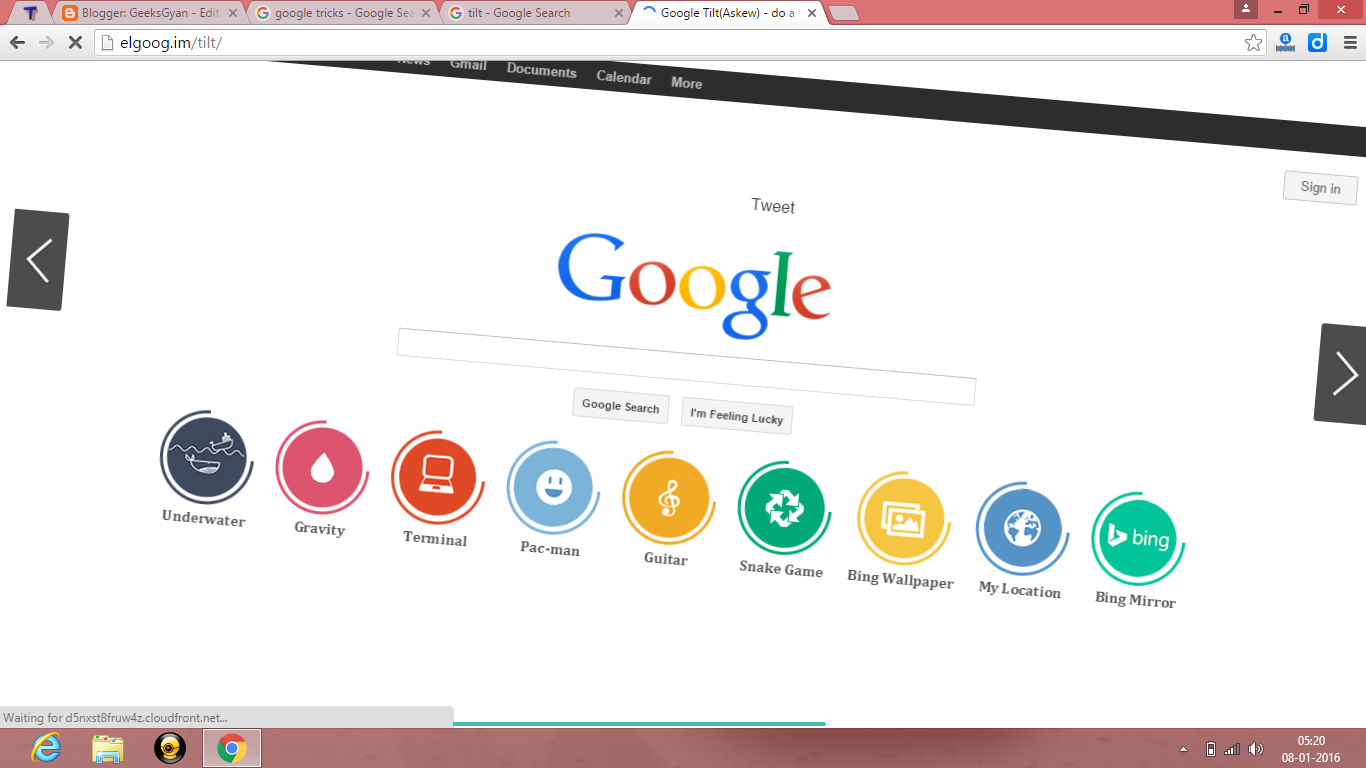1366x768 pixels.
Task: Check network signal icon in system tray
Action: pos(1232,749)
